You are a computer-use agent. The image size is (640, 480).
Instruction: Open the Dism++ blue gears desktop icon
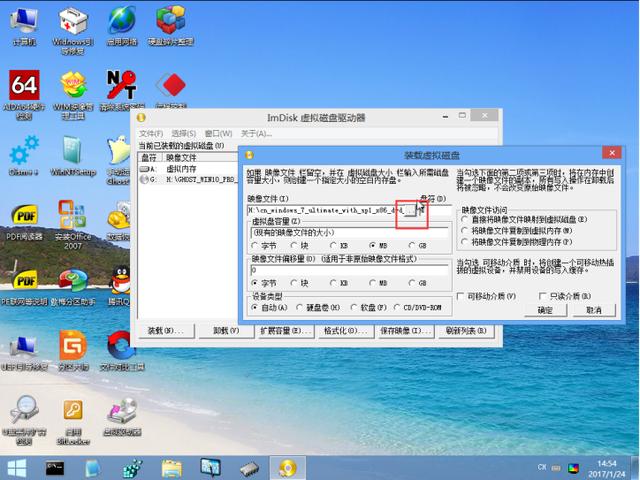tap(24, 156)
